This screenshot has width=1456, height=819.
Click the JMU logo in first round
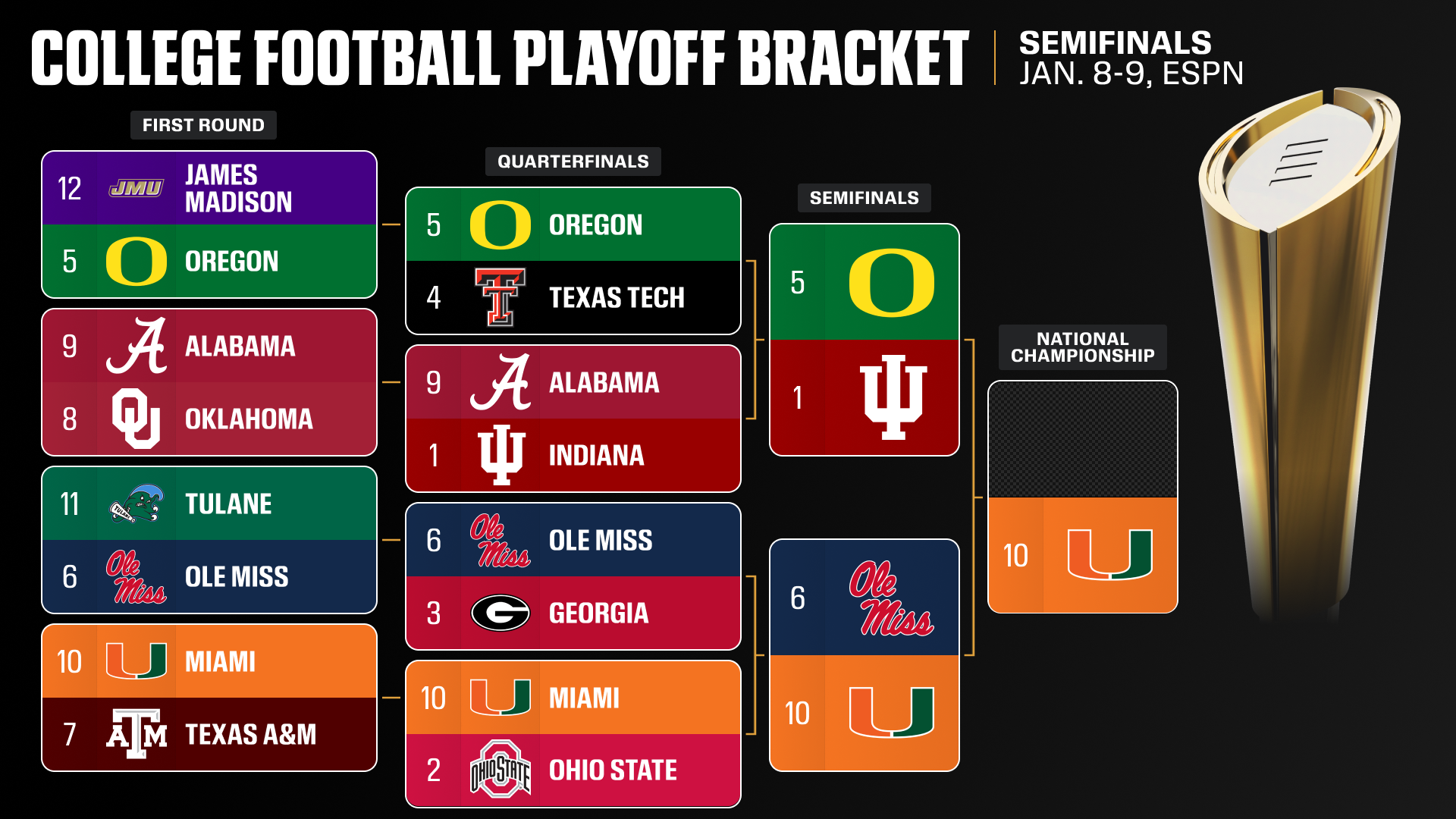coord(136,188)
